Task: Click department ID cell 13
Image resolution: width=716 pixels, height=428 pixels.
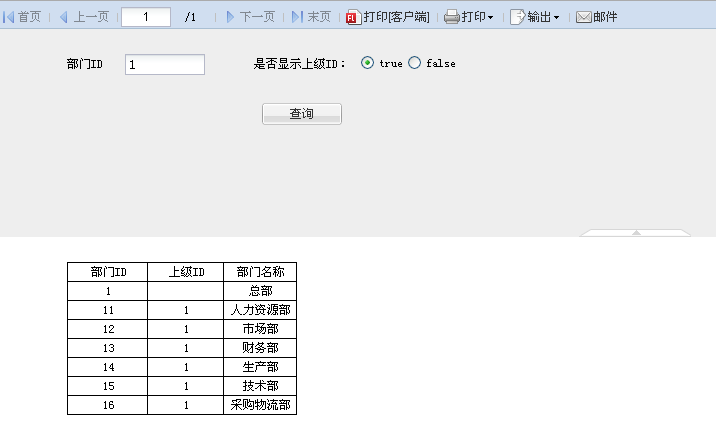Action: pyautogui.click(x=108, y=348)
